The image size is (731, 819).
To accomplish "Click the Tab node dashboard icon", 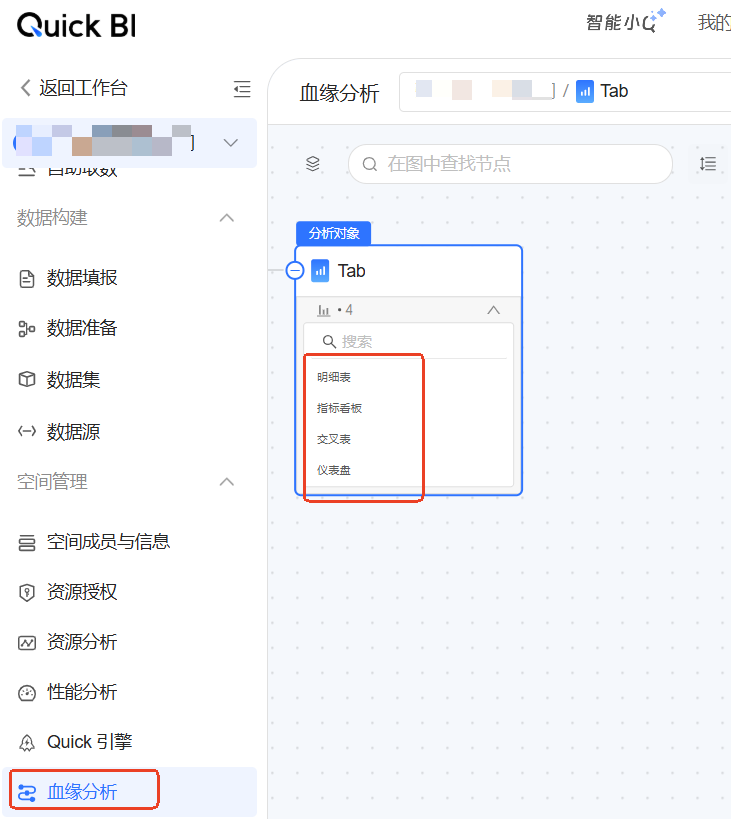I will (320, 271).
